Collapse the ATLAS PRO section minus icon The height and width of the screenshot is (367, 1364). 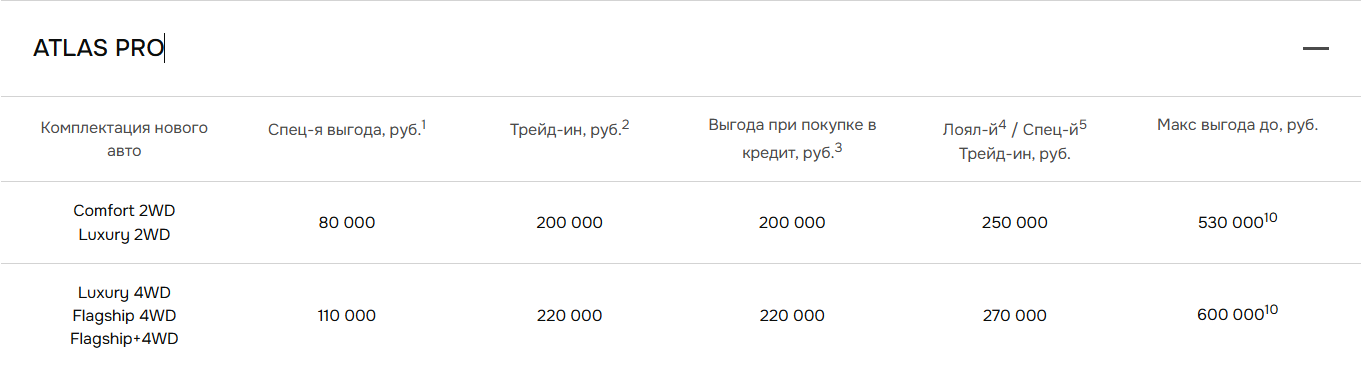click(1315, 48)
